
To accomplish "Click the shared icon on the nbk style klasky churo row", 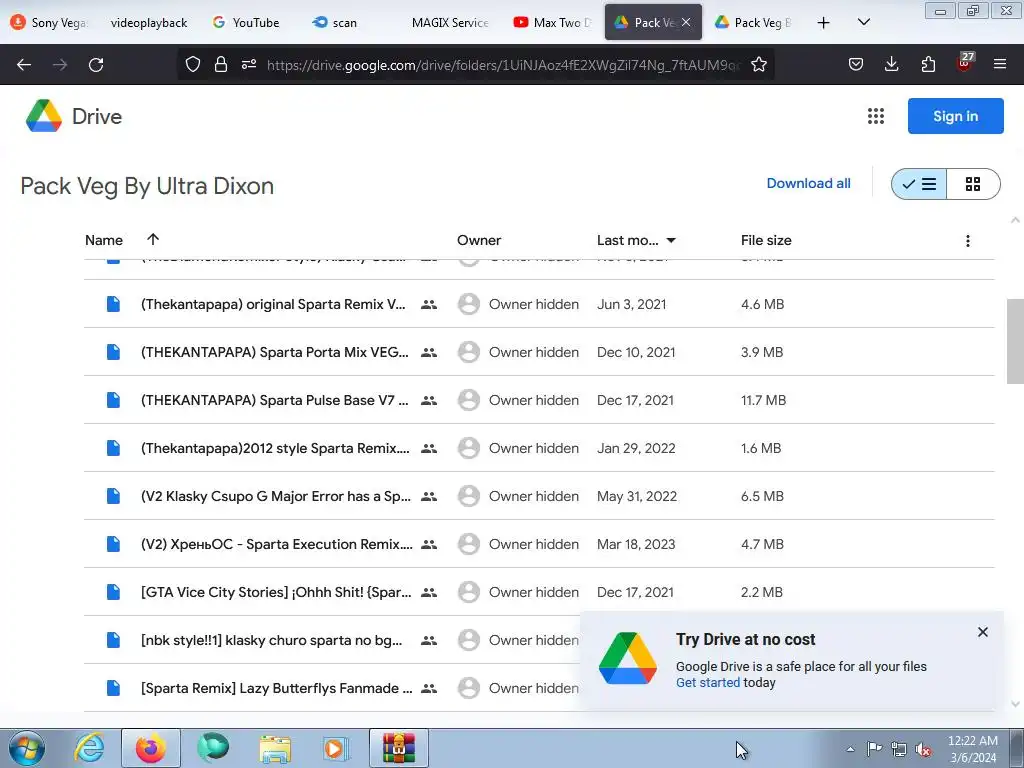I will 429,641.
